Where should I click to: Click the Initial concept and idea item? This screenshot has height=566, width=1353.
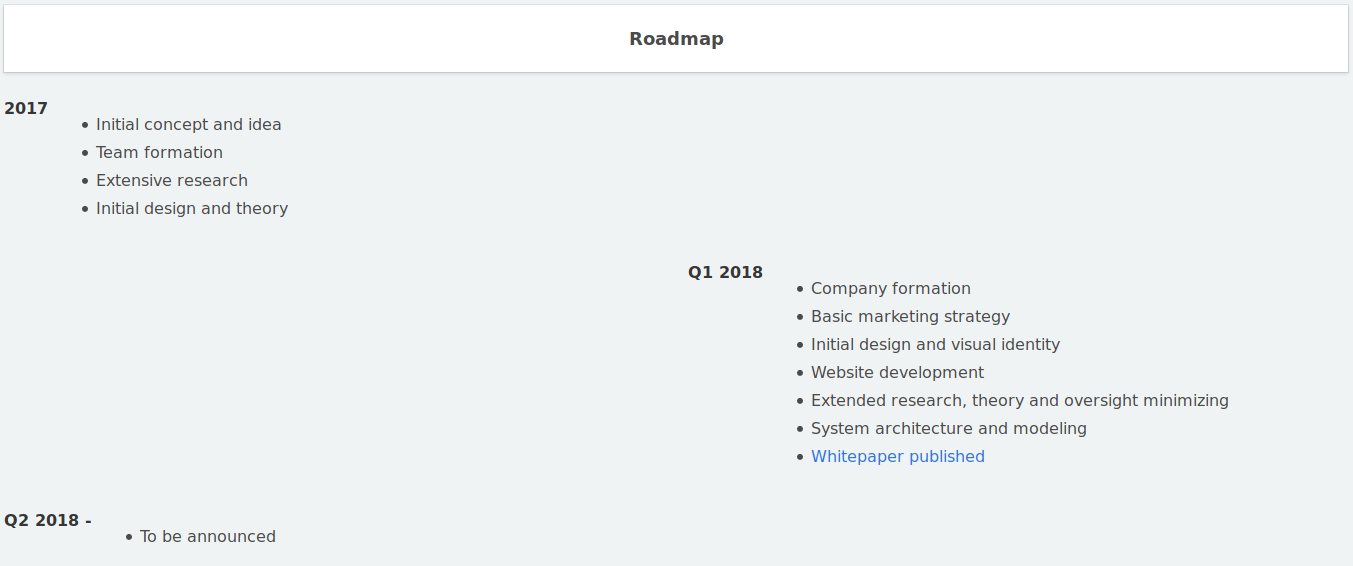pyautogui.click(x=189, y=124)
